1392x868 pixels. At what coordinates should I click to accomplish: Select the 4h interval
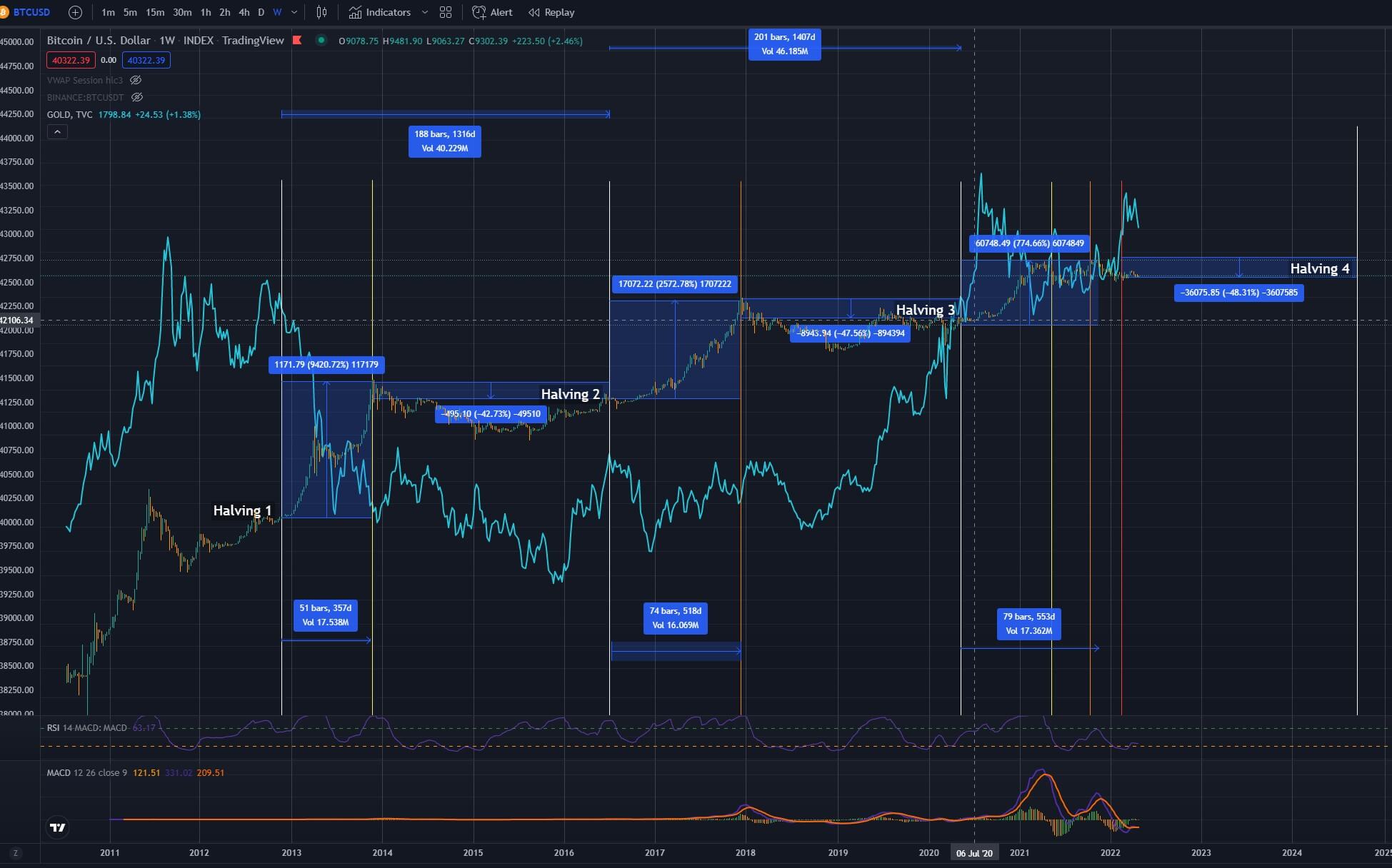click(244, 12)
